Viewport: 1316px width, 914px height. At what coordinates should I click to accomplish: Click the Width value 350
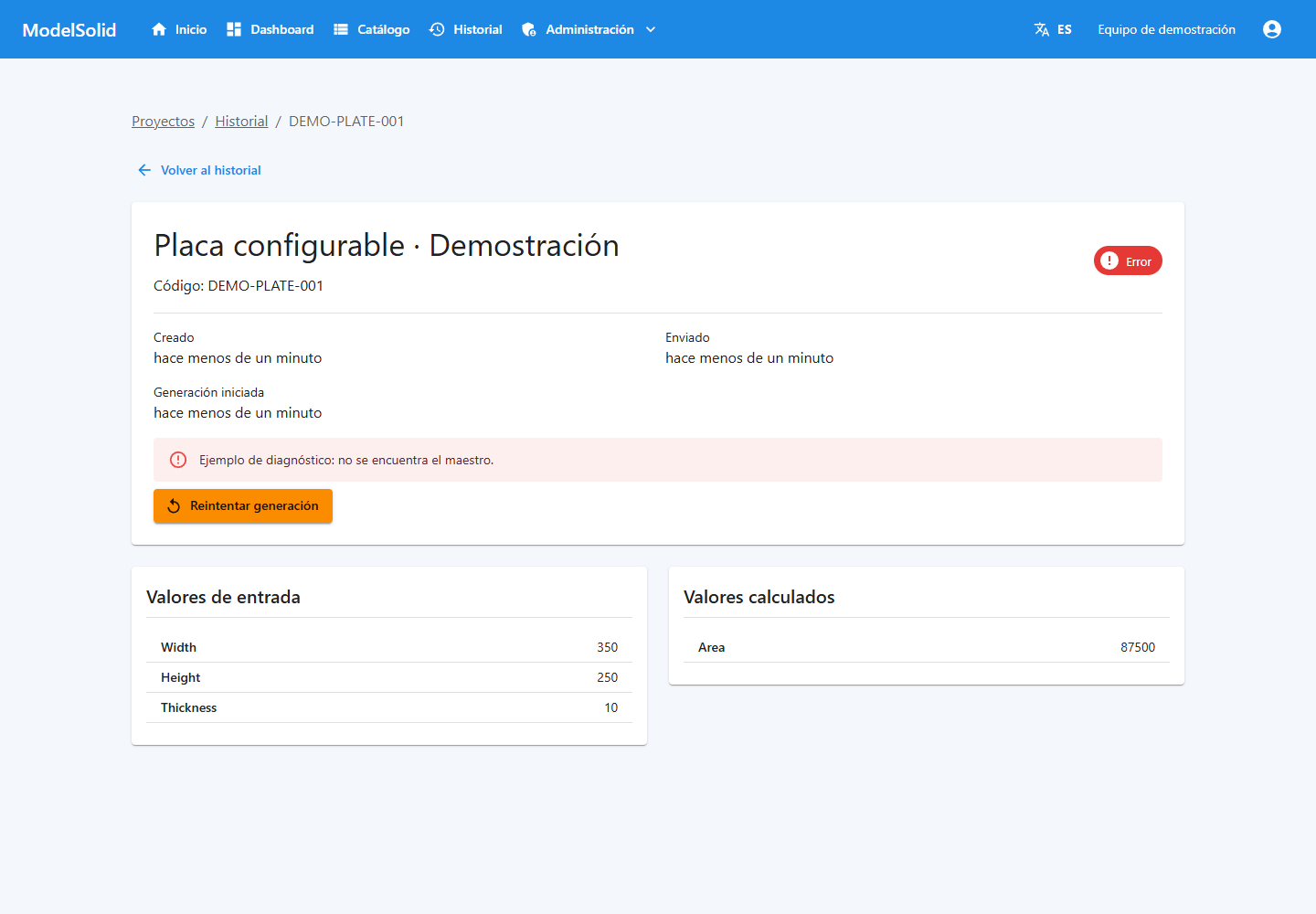pos(608,647)
